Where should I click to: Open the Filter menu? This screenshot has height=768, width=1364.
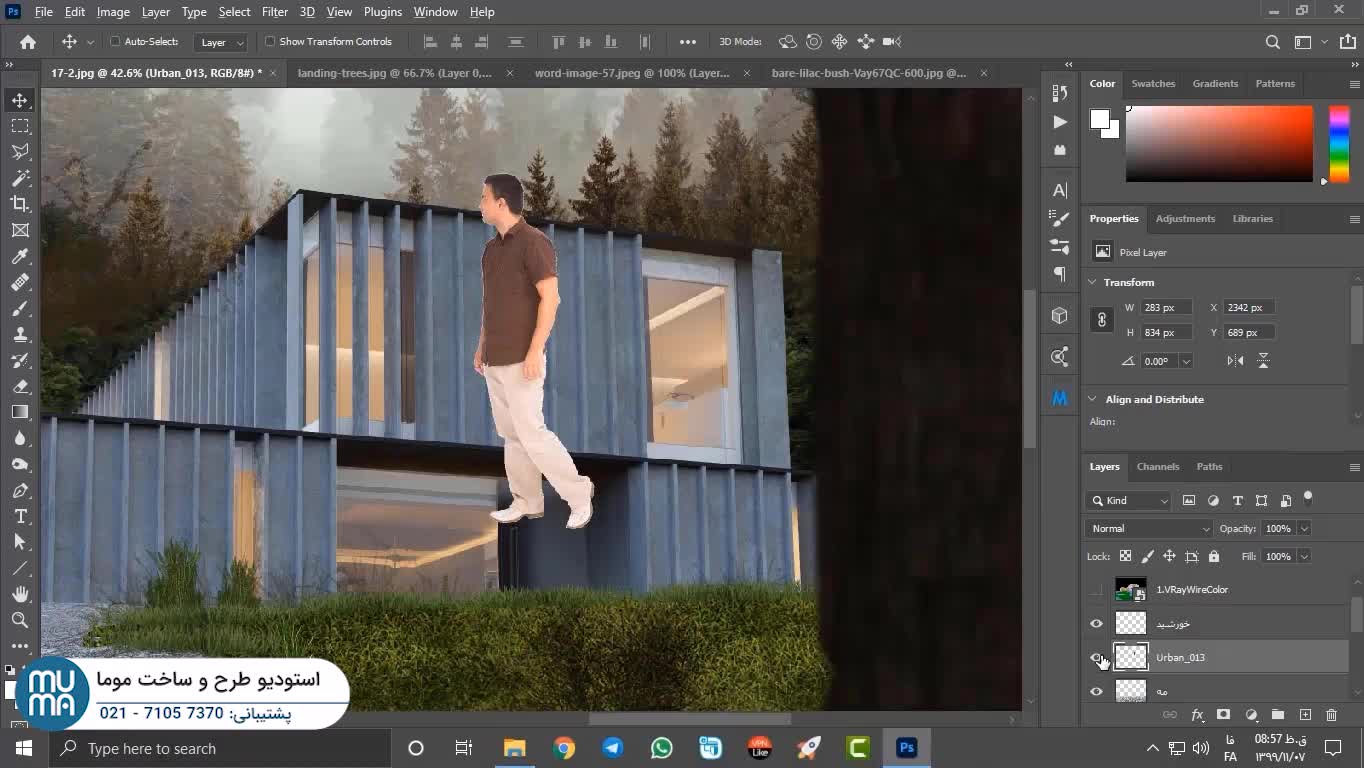point(274,12)
